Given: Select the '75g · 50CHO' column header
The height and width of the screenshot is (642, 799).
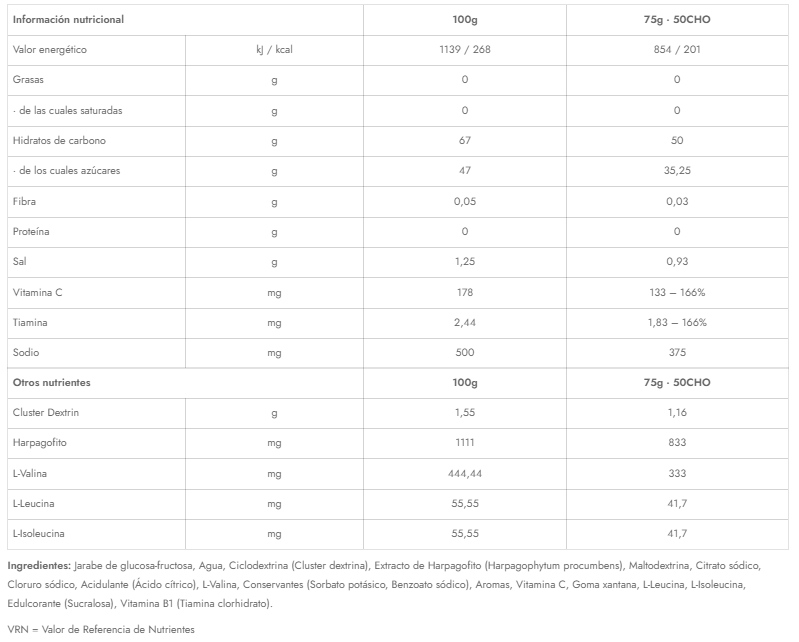Looking at the screenshot, I should coord(677,20).
